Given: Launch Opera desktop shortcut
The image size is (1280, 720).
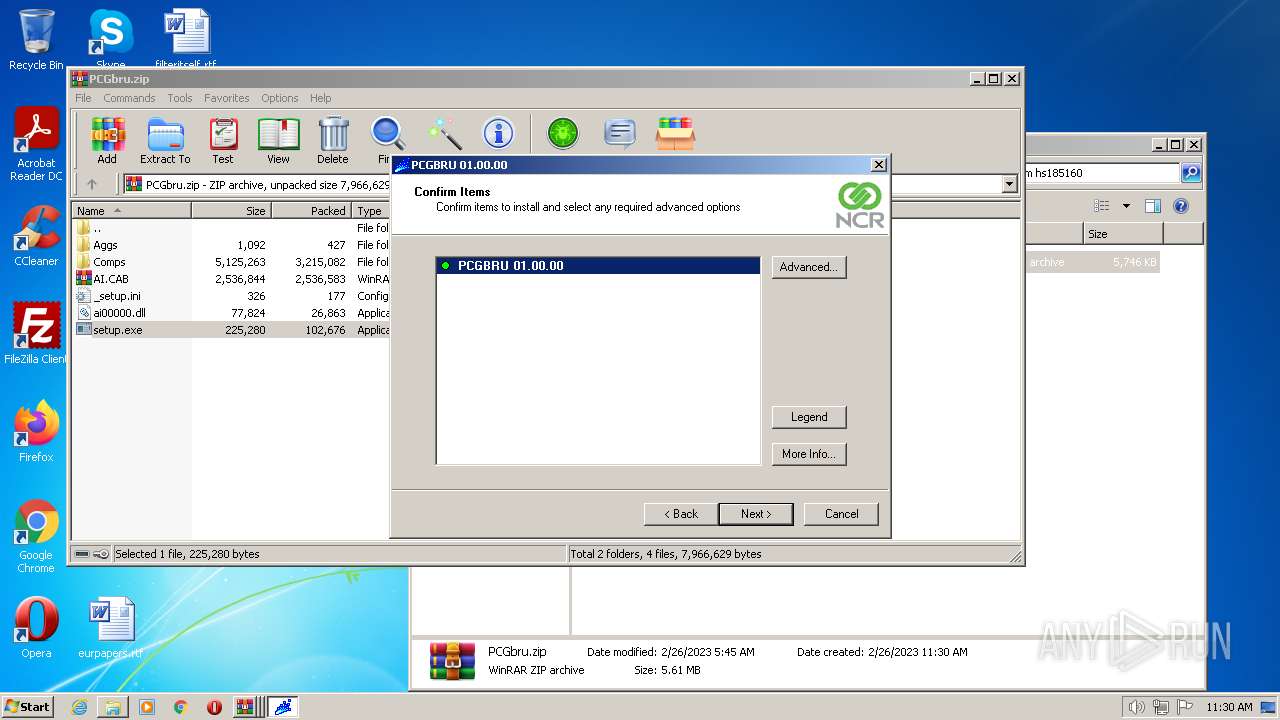Looking at the screenshot, I should click(36, 628).
